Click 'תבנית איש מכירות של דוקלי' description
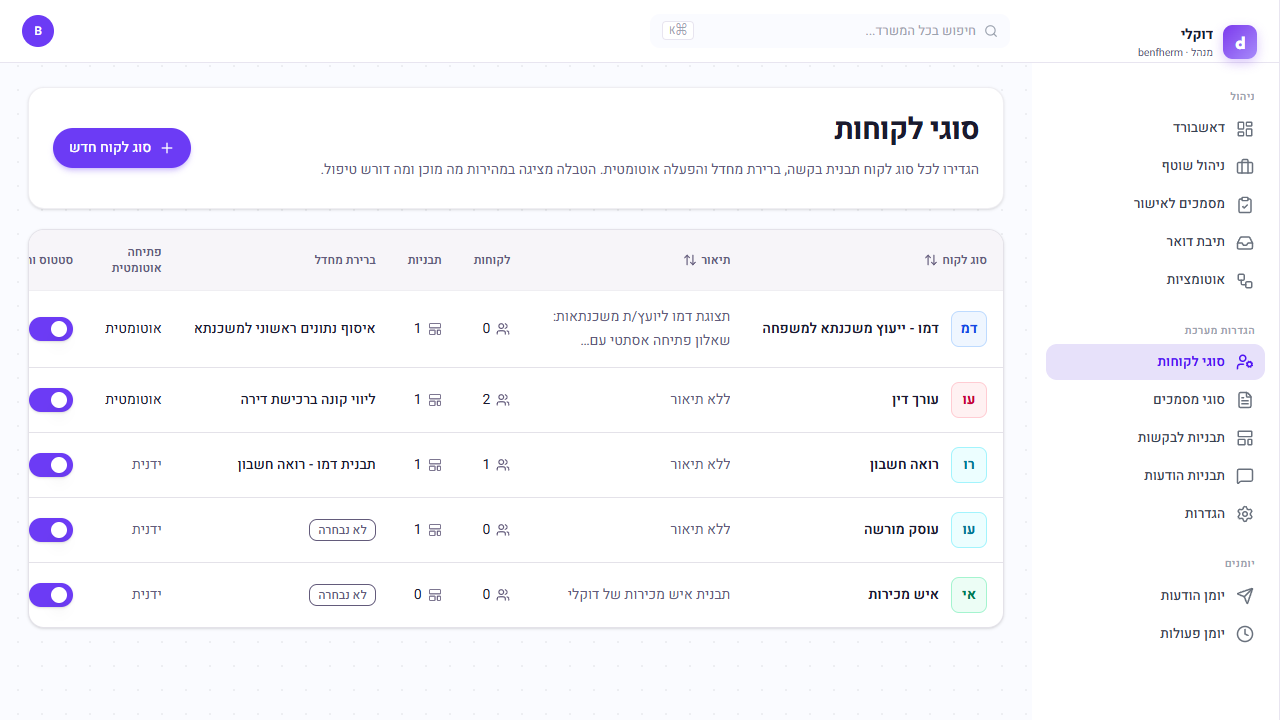1280x720 pixels. point(649,595)
